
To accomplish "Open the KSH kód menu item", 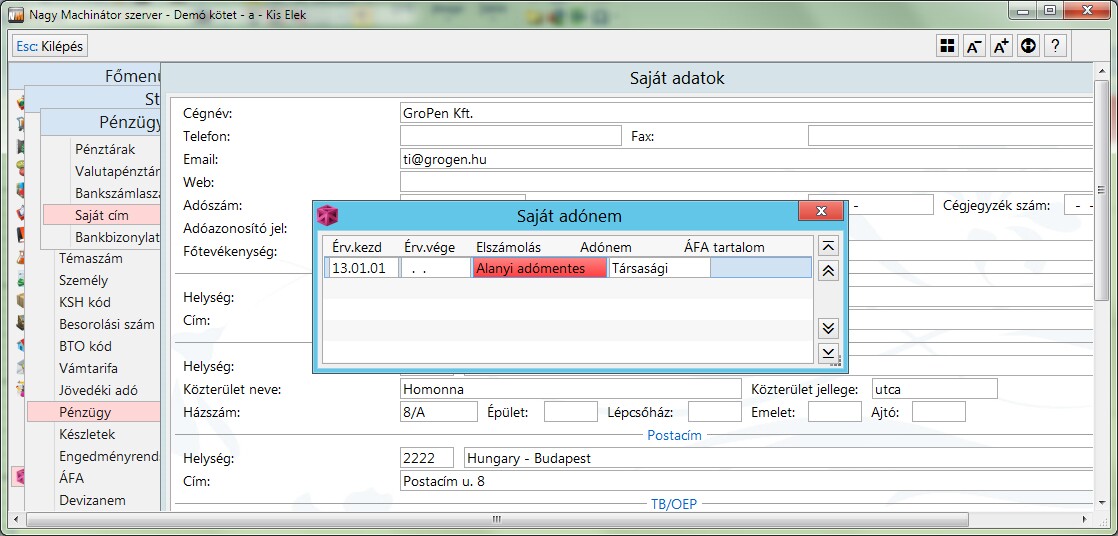I will [x=85, y=302].
